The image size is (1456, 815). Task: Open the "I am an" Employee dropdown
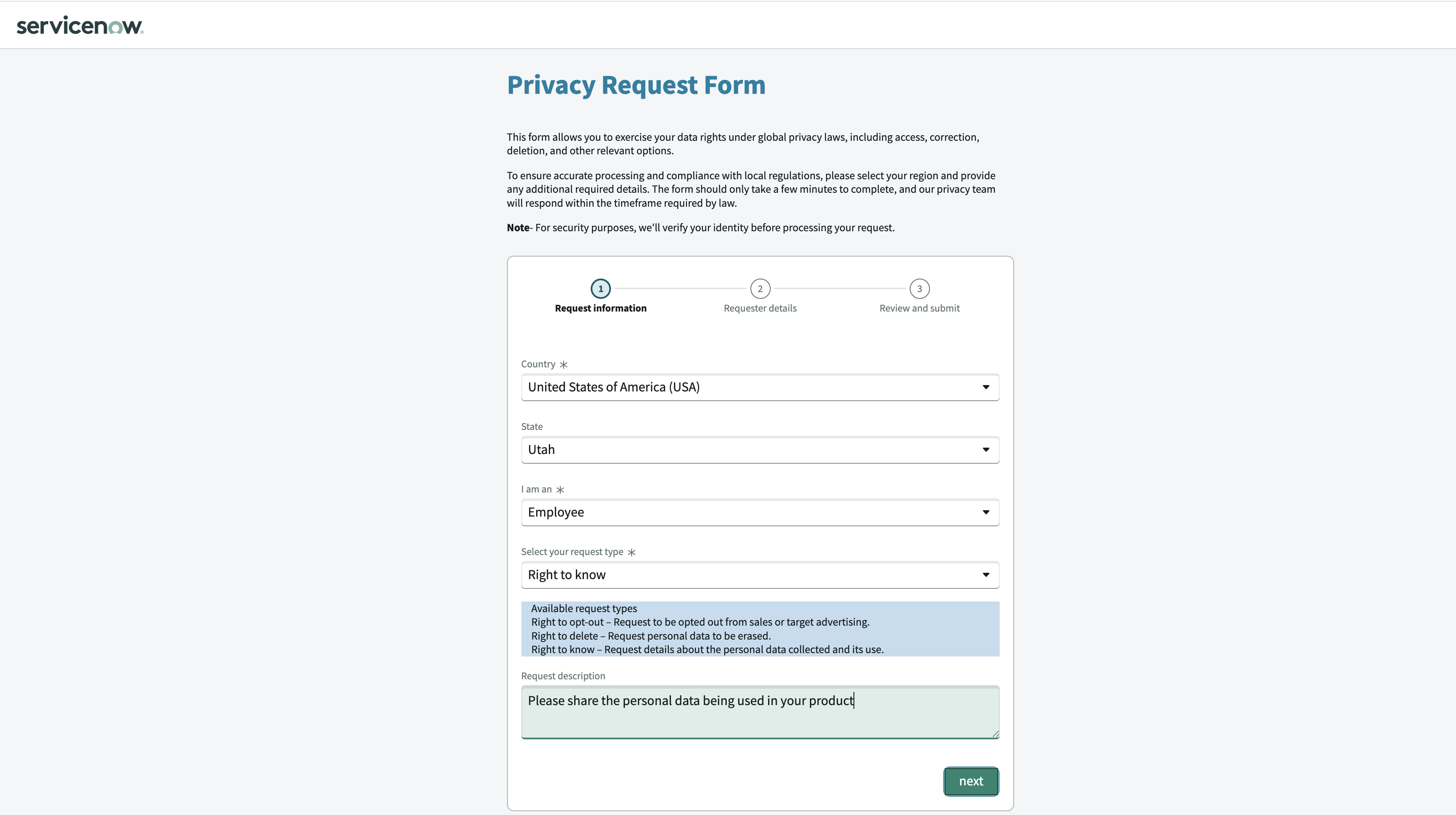point(760,512)
